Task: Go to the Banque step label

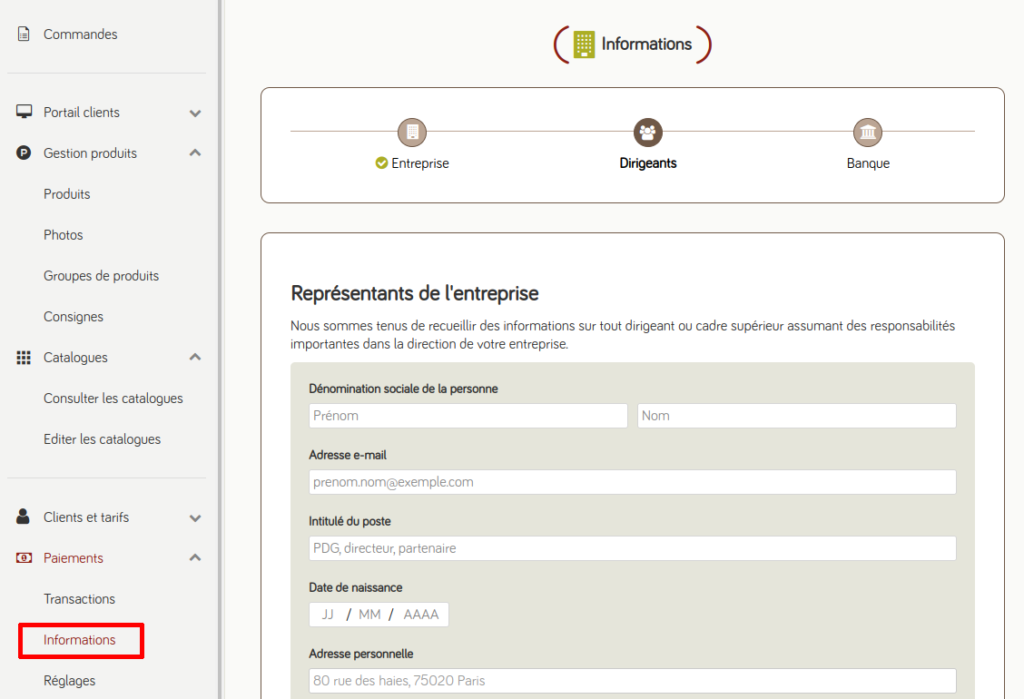Action: click(x=868, y=163)
